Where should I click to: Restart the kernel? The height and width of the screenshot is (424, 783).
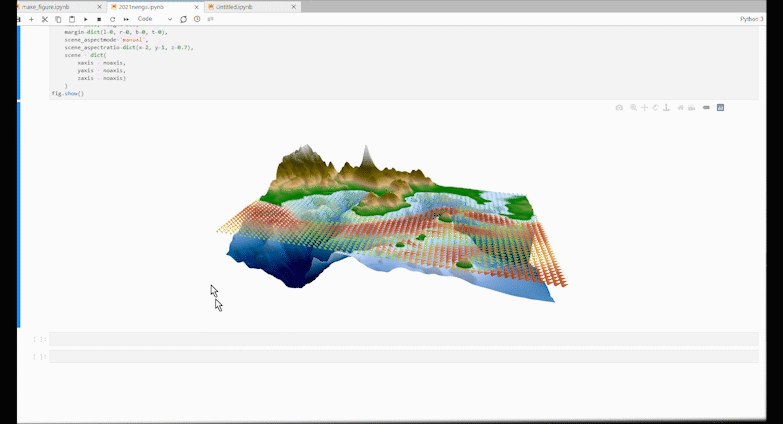112,19
